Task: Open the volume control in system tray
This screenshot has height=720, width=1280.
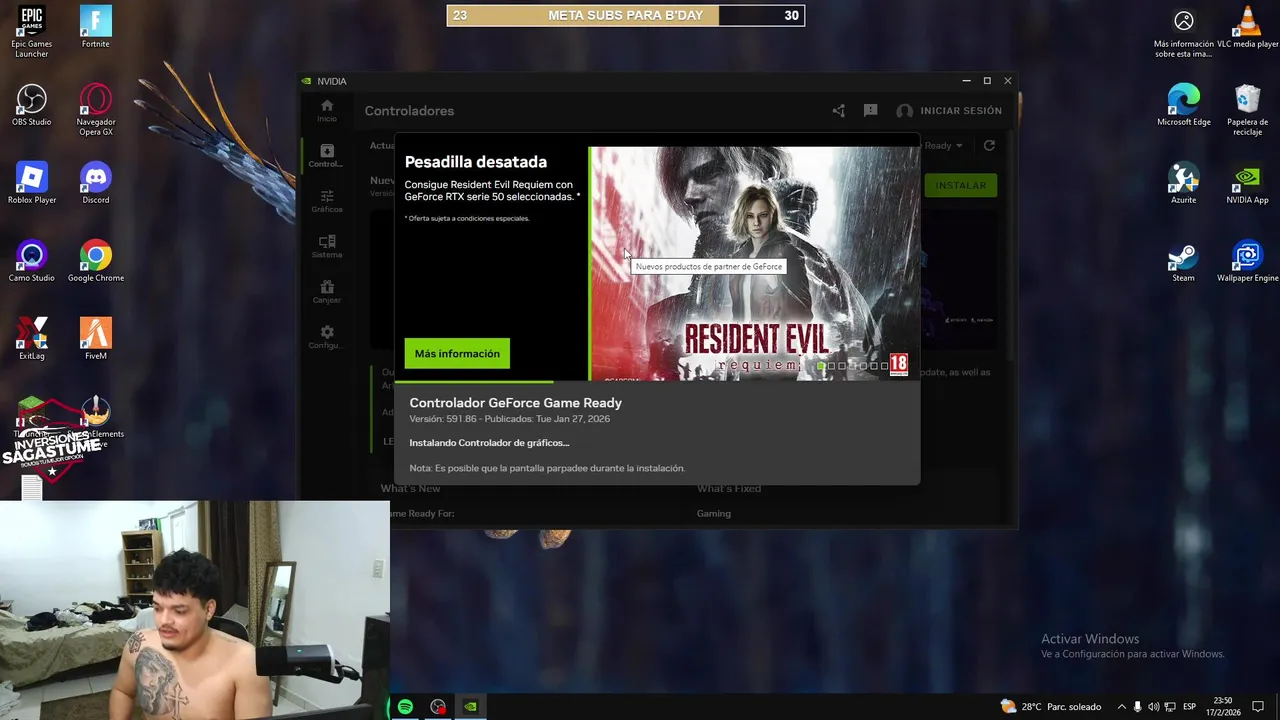Action: click(1153, 707)
